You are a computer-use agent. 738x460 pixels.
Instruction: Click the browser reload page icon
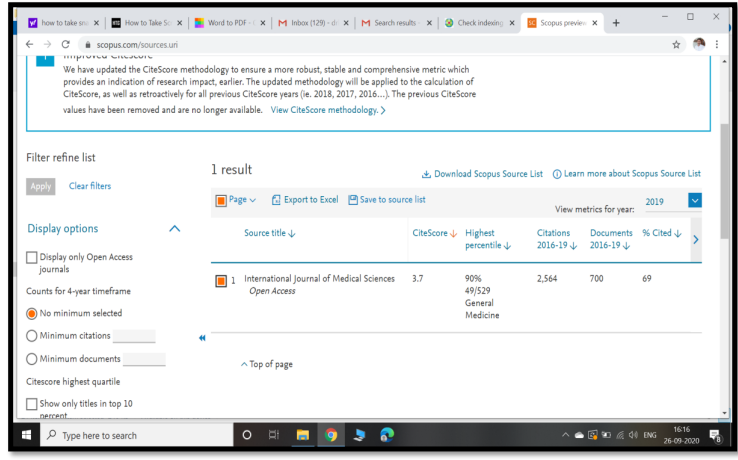pyautogui.click(x=66, y=44)
